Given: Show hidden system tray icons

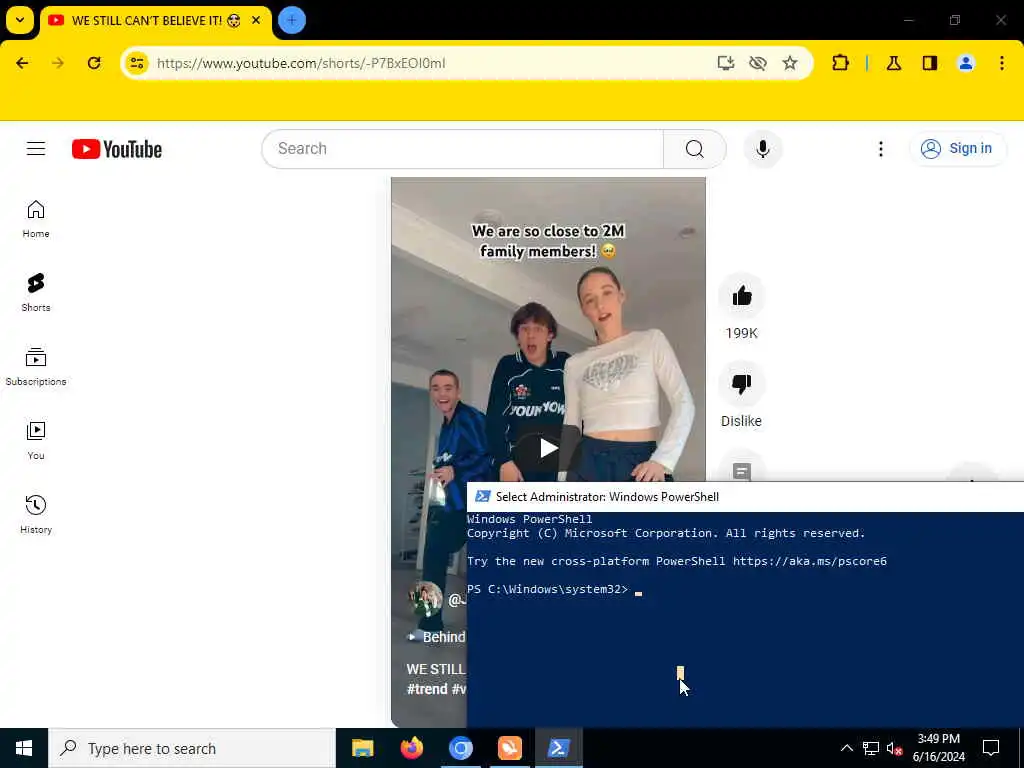Looking at the screenshot, I should (846, 748).
